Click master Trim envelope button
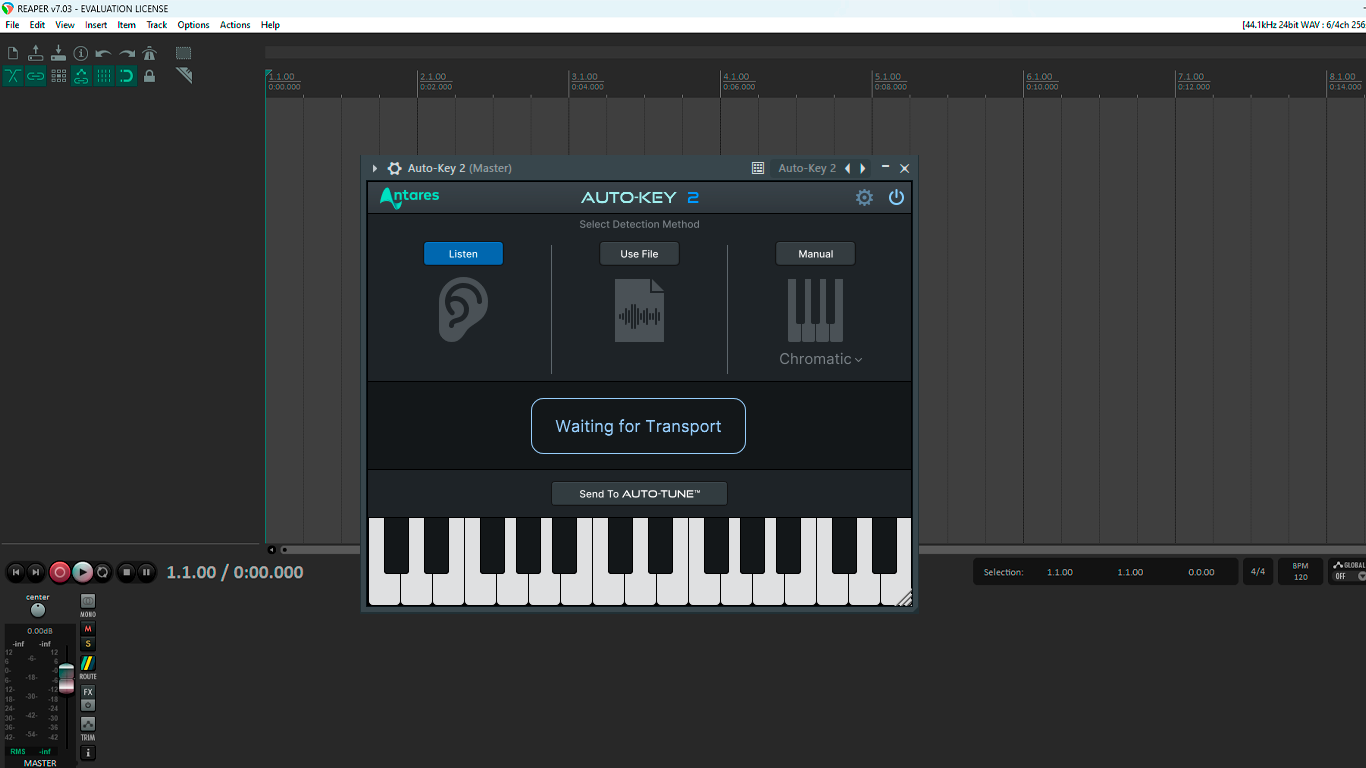 88,724
